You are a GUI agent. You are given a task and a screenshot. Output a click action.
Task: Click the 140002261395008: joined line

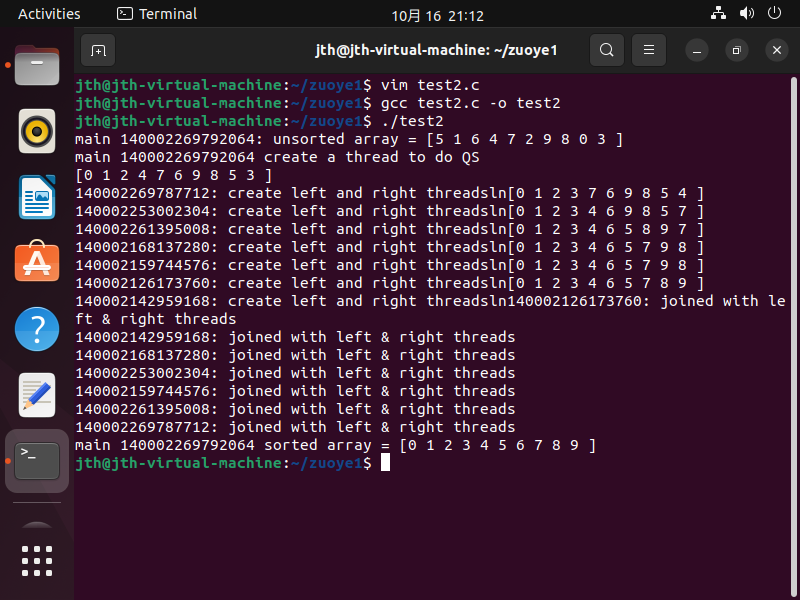click(x=295, y=409)
